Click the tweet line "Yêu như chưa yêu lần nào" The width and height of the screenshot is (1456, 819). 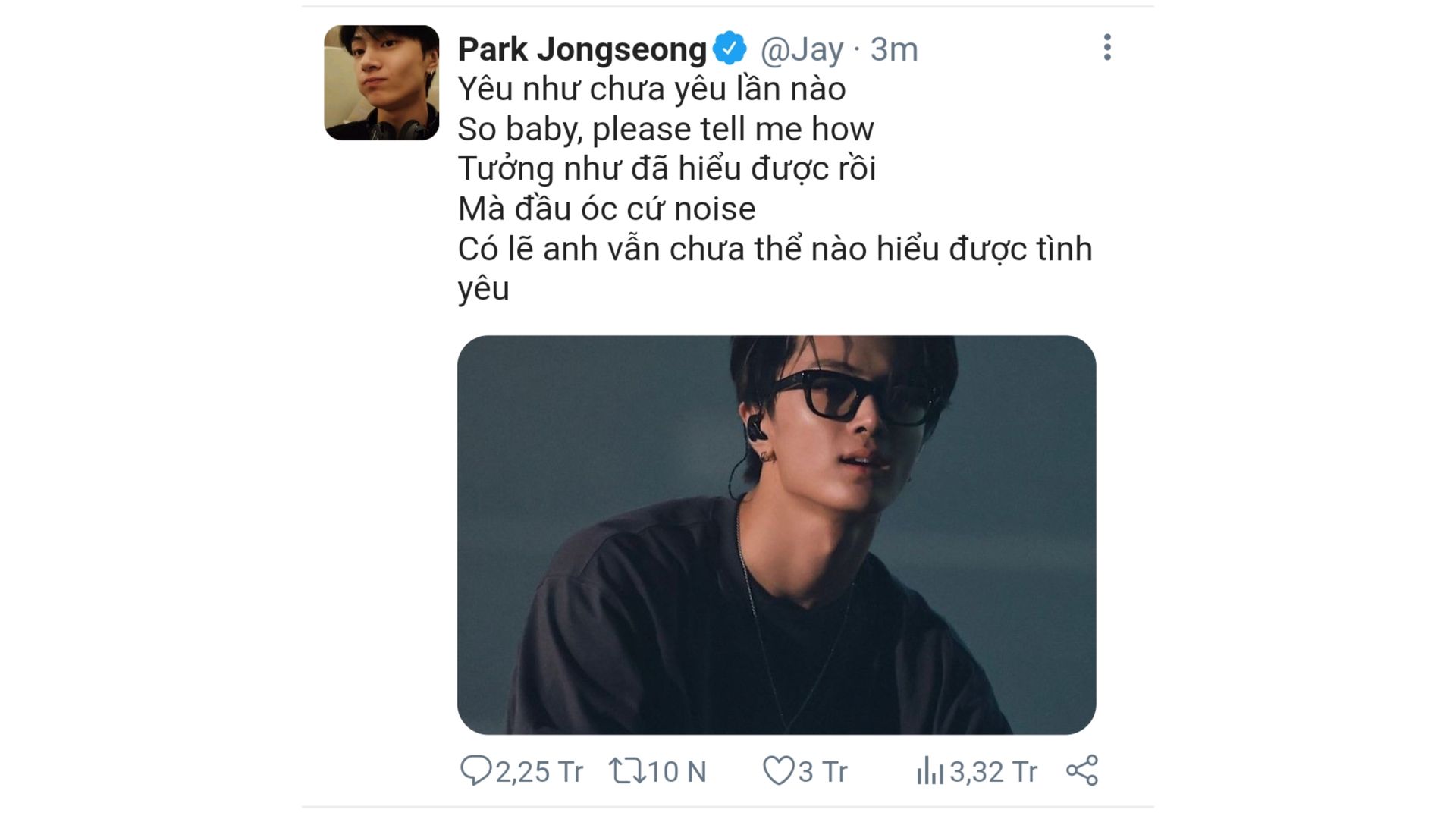click(652, 89)
